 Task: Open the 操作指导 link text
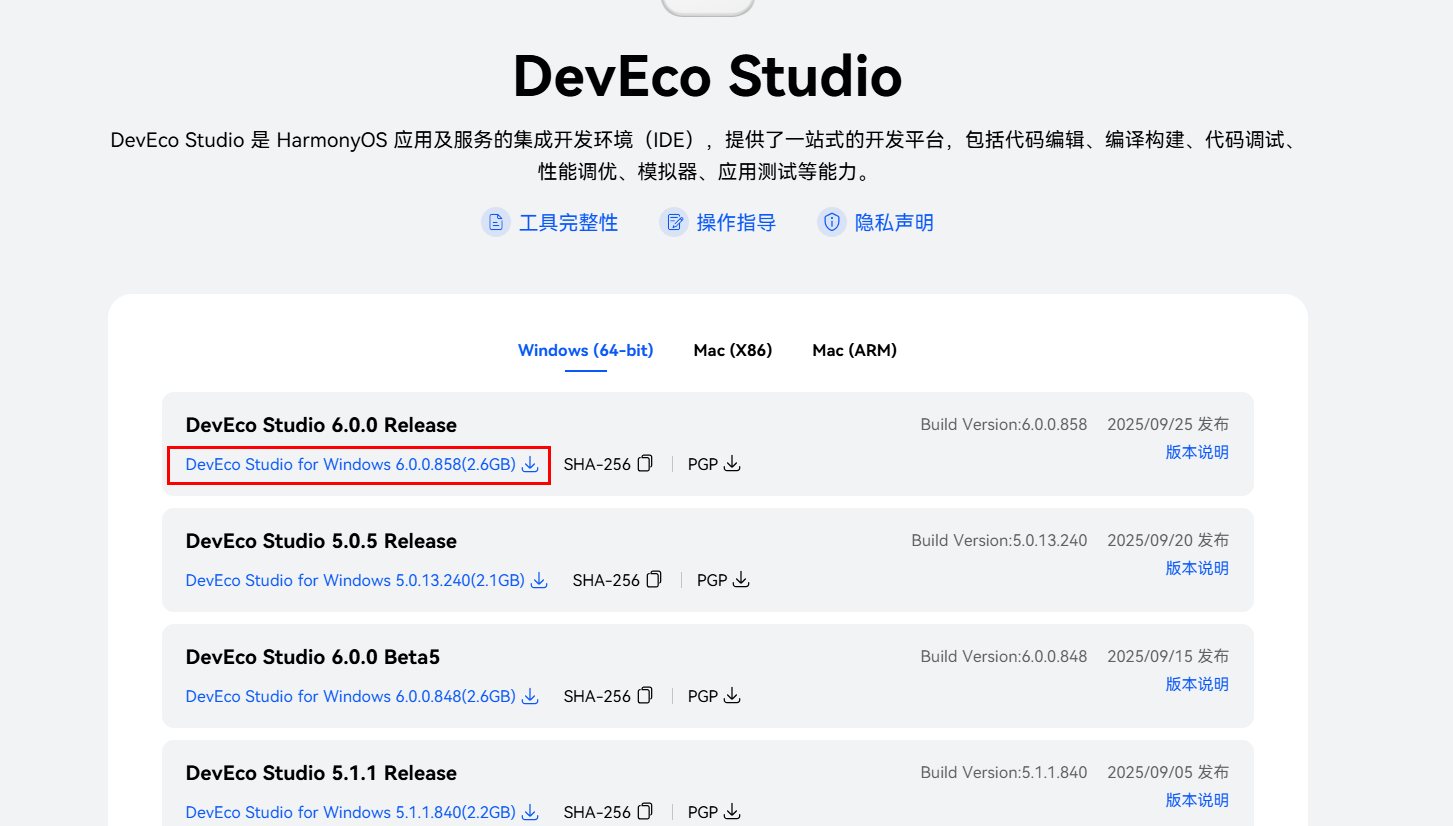click(736, 222)
